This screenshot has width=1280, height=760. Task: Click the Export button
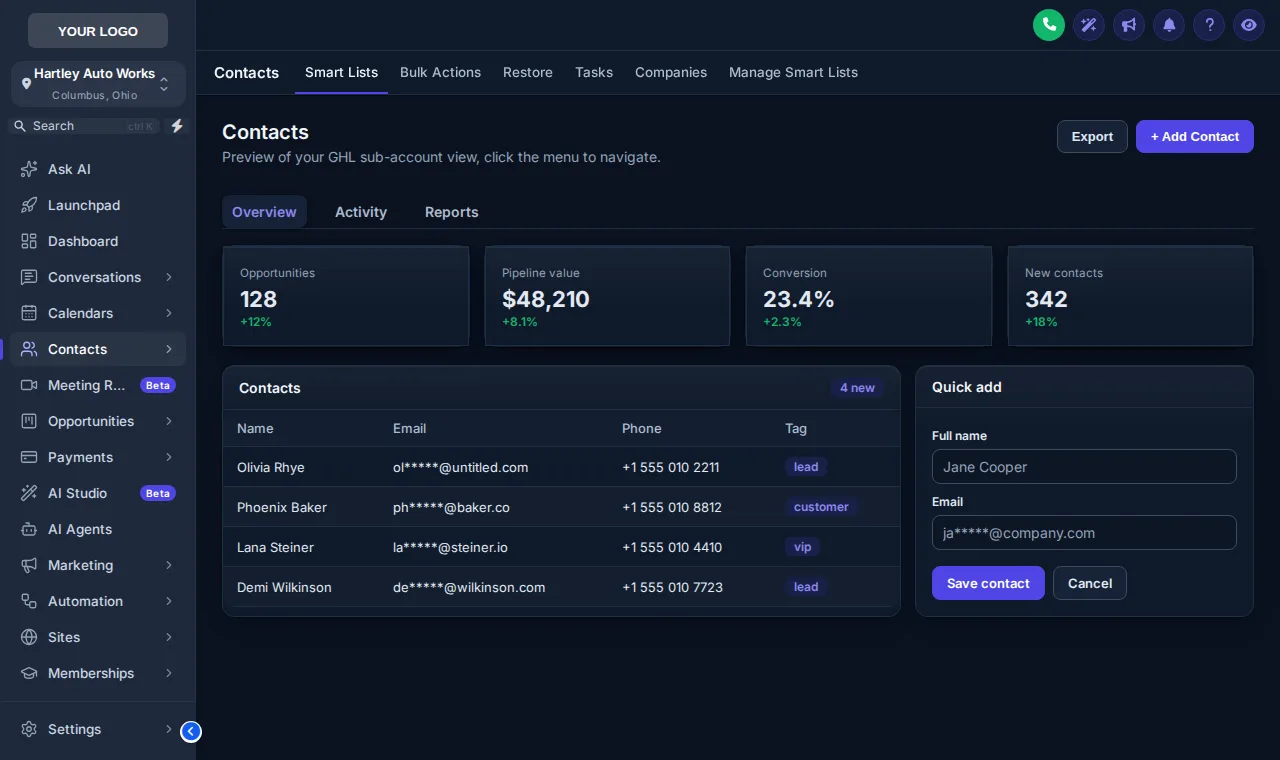[x=1092, y=137]
